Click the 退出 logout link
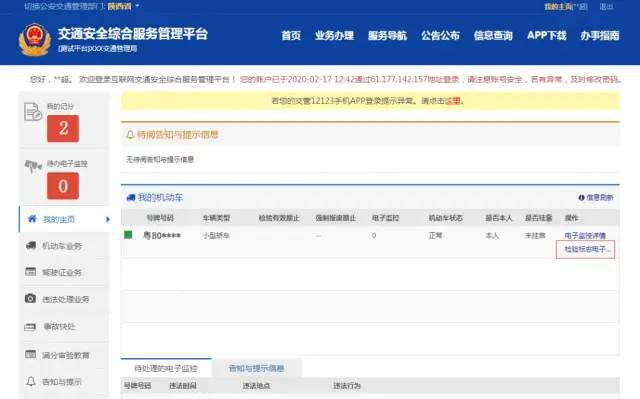The width and height of the screenshot is (640, 399). coord(606,7)
